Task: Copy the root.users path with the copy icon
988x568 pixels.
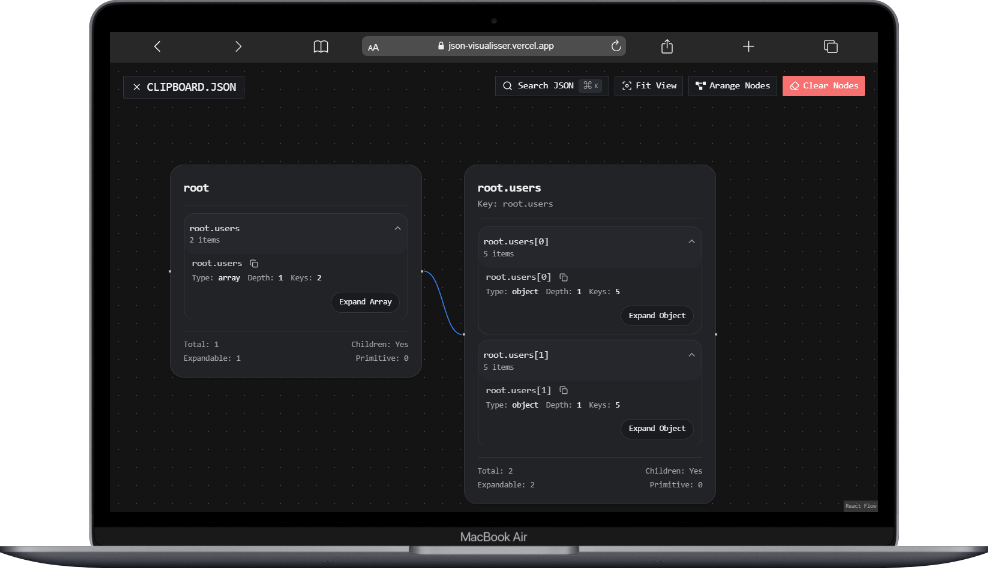Action: tap(254, 264)
